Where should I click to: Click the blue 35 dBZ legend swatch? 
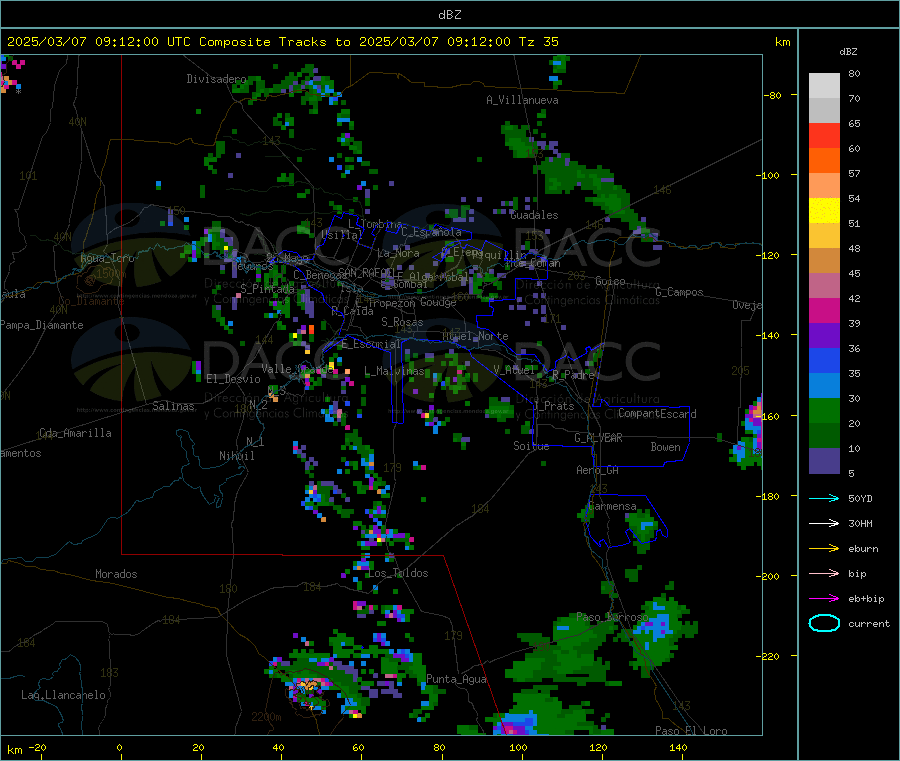[824, 360]
